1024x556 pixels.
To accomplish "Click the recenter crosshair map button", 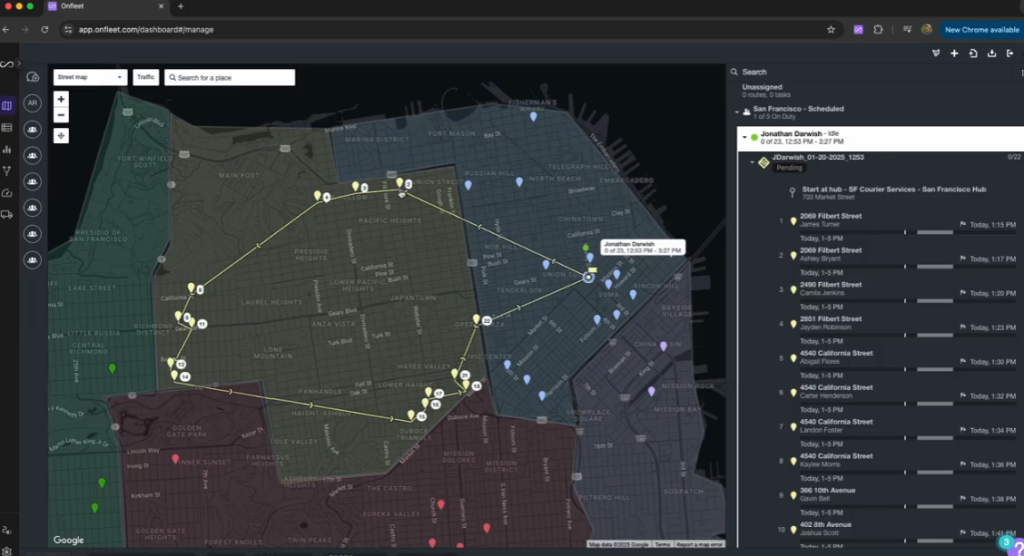I will (x=61, y=136).
